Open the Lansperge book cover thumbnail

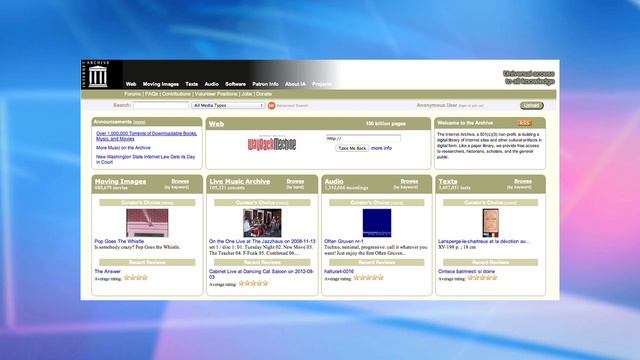tap(490, 223)
